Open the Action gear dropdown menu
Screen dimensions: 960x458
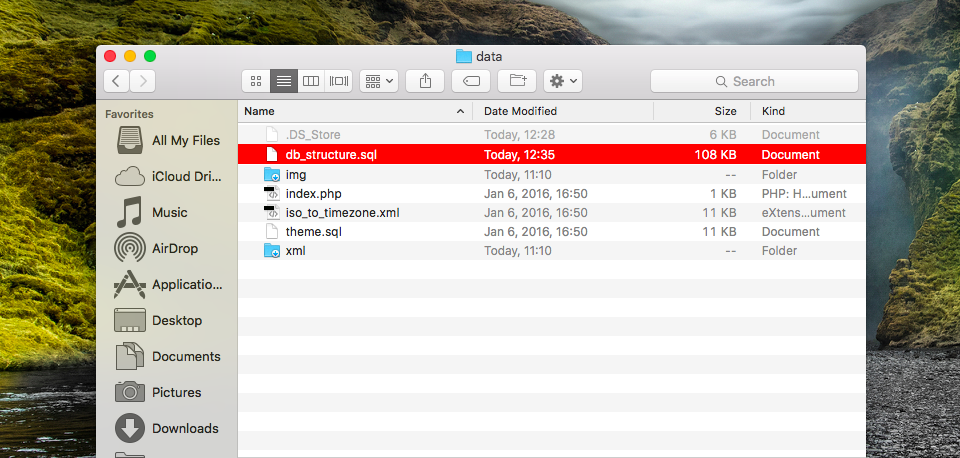tap(563, 81)
